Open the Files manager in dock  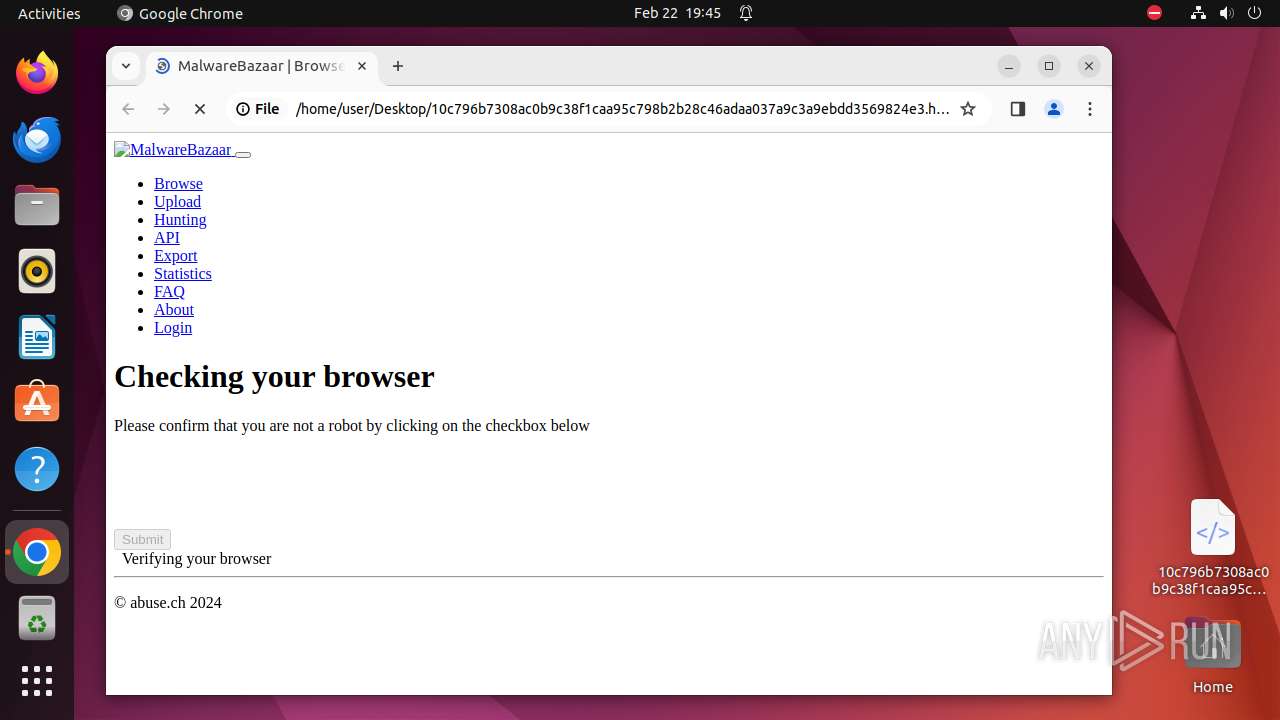[x=37, y=205]
